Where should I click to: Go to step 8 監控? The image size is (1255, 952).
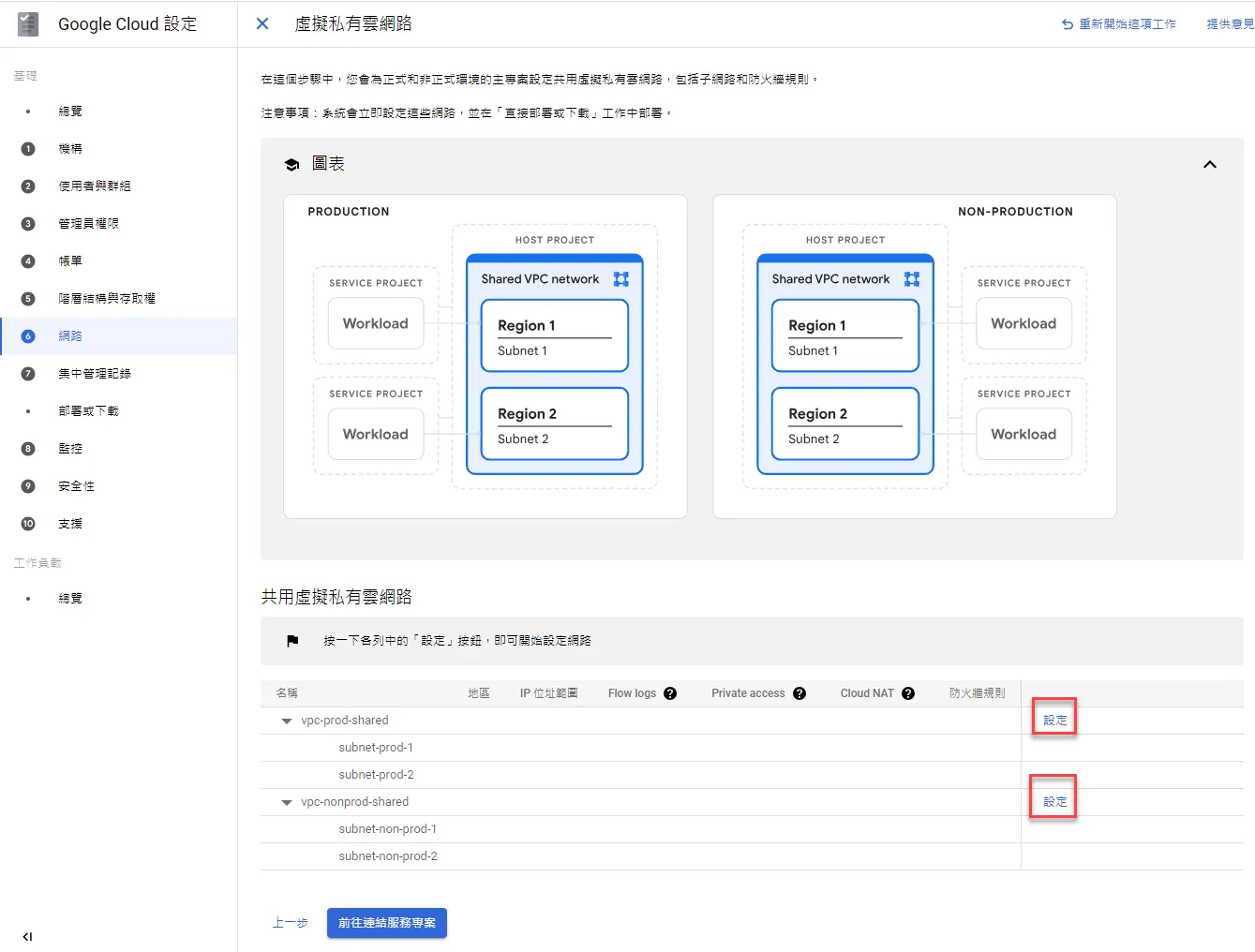point(70,449)
